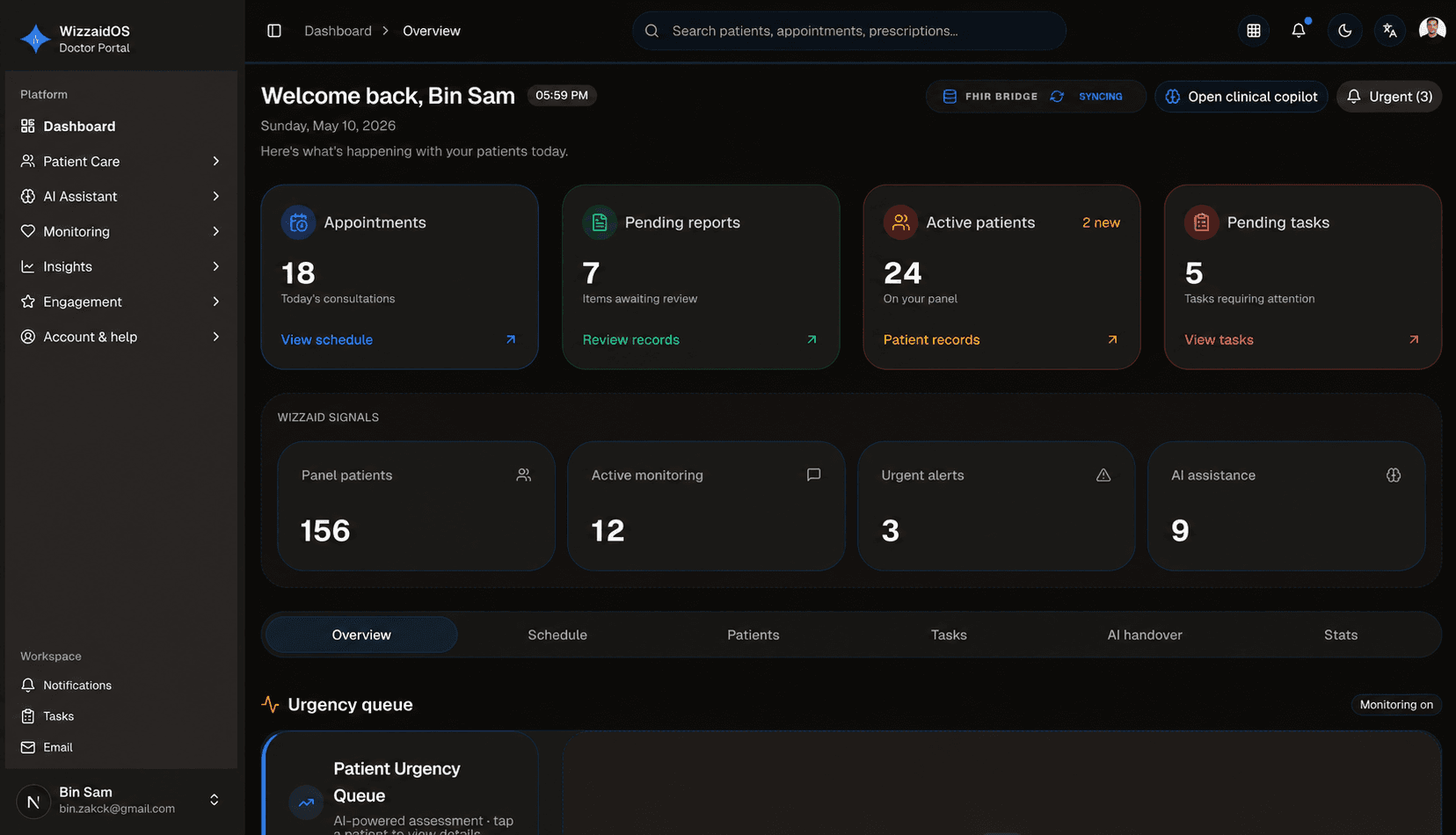Open Dashboard in the sidebar
Image resolution: width=1456 pixels, height=835 pixels.
[121, 126]
